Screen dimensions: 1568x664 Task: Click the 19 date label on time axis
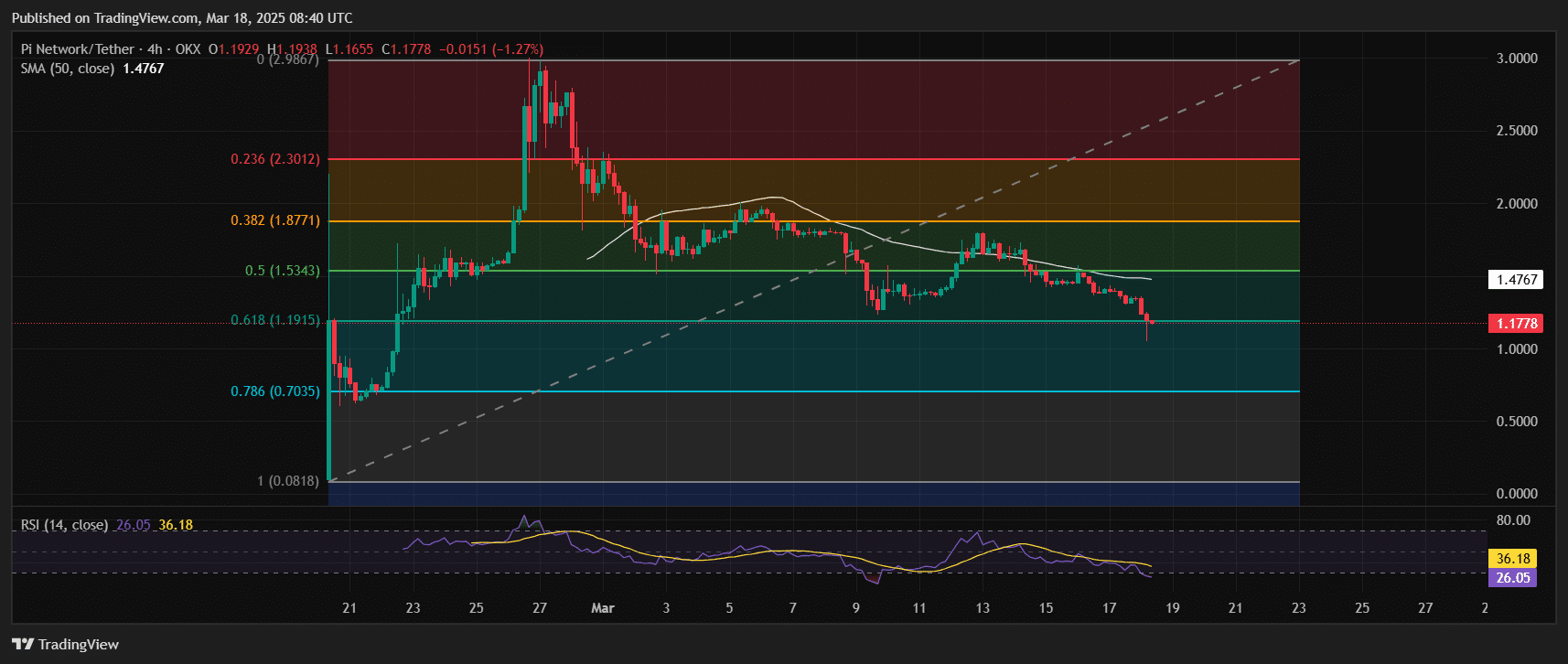pos(1173,608)
